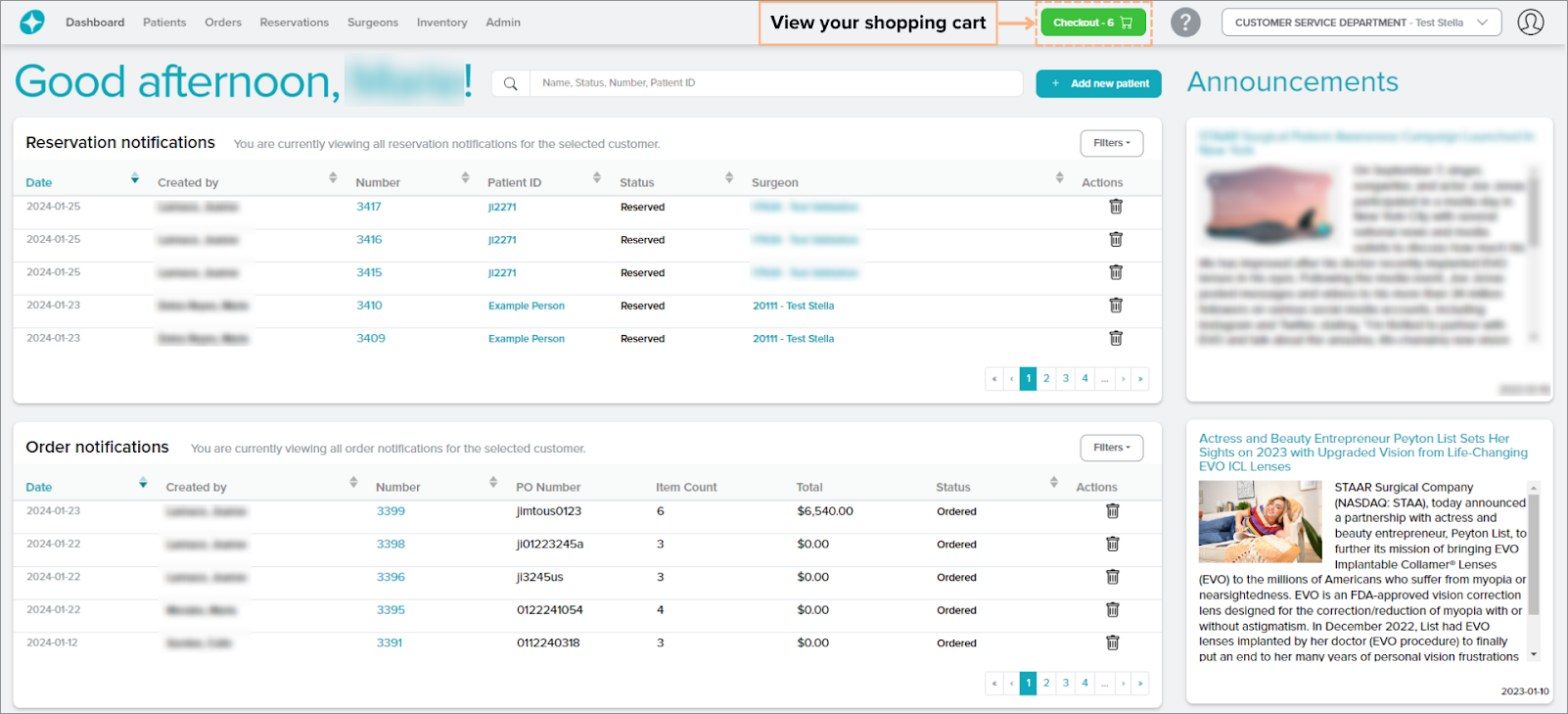Open order number 3398 link
This screenshot has width=1568, height=714.
pos(391,545)
